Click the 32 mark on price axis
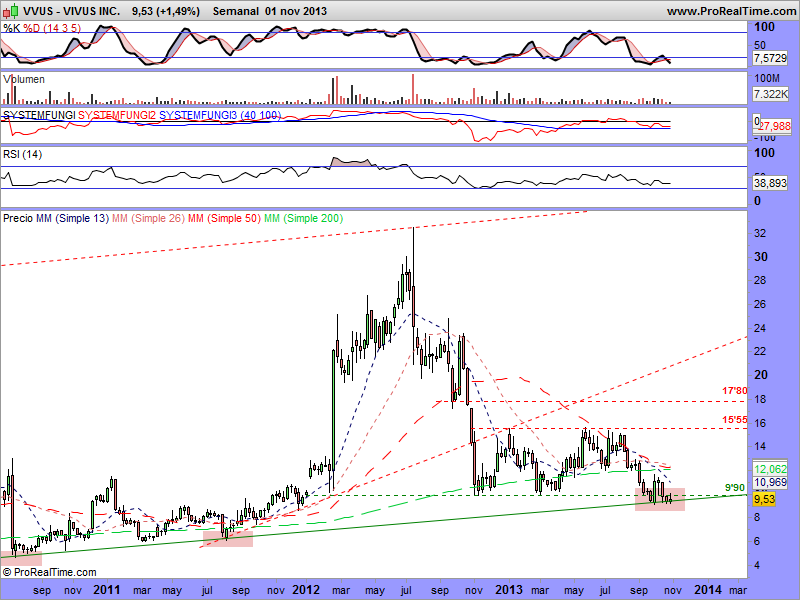 760,233
